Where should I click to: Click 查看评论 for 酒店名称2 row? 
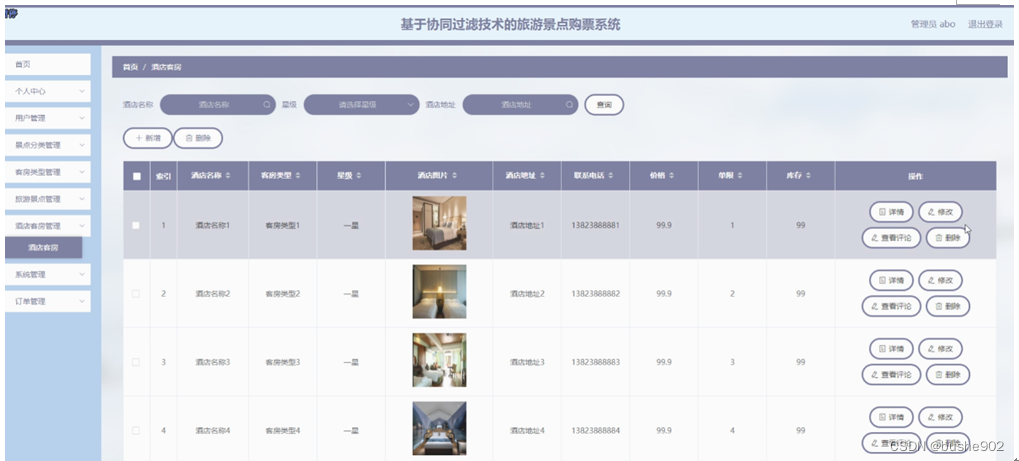pos(891,306)
